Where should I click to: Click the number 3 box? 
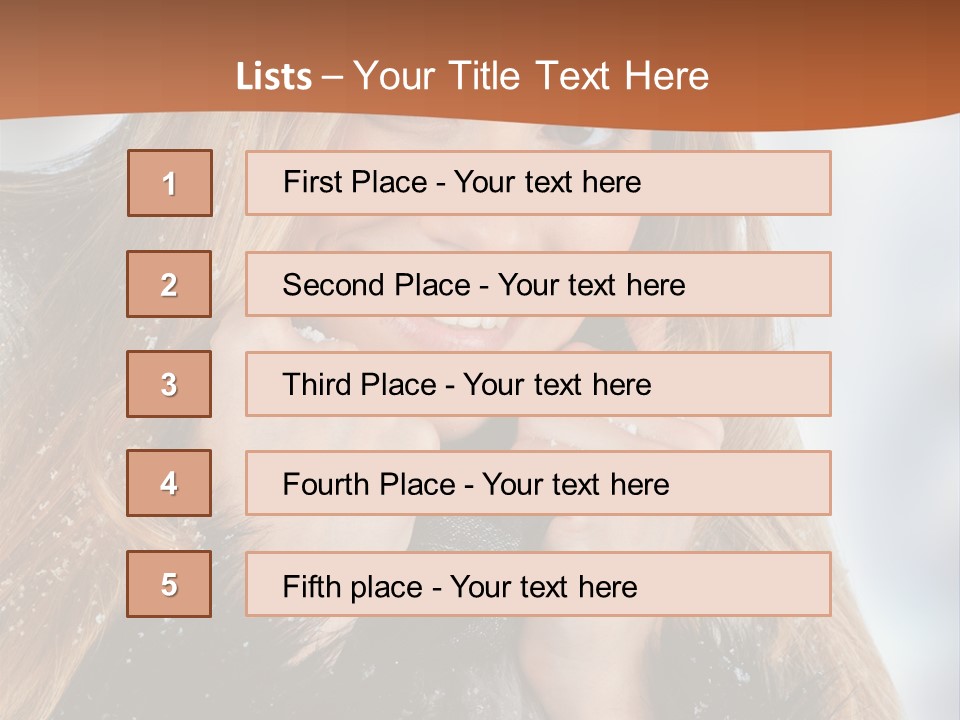pos(169,384)
